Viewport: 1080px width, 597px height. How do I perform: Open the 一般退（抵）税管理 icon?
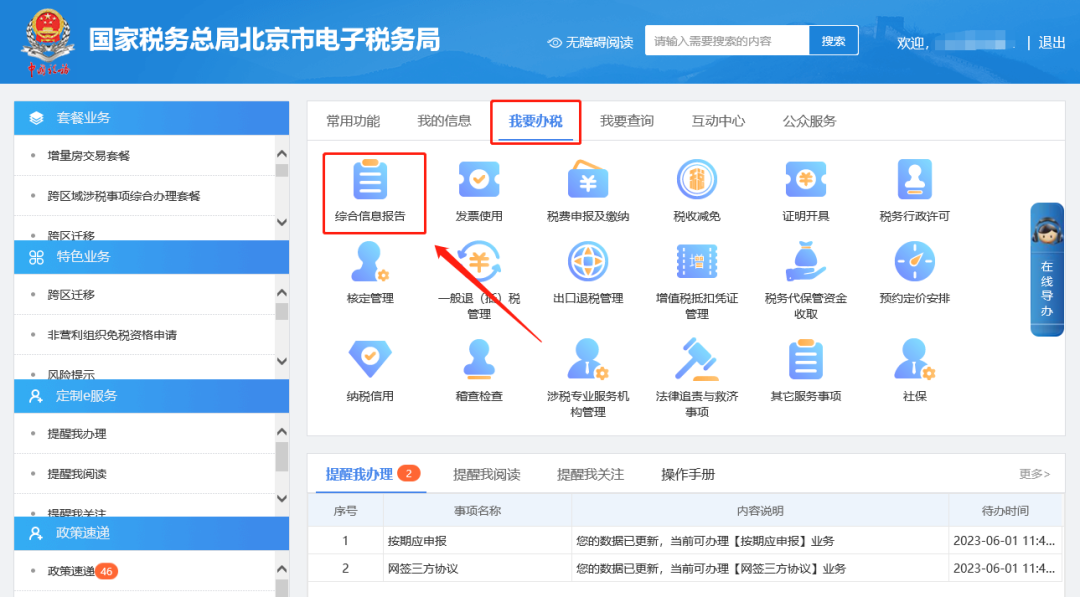[x=479, y=262]
